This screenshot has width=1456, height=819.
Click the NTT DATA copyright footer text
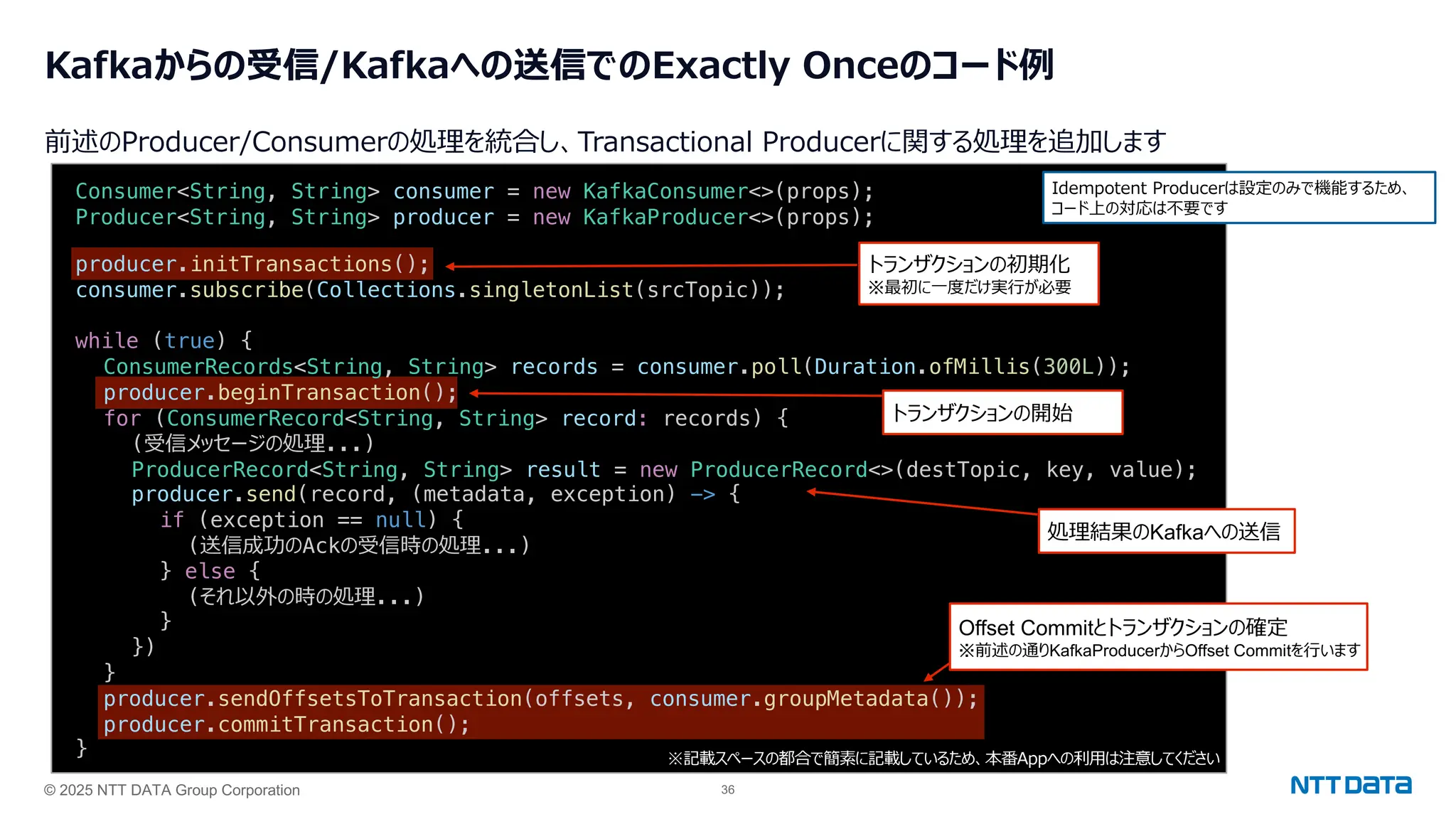pyautogui.click(x=171, y=790)
